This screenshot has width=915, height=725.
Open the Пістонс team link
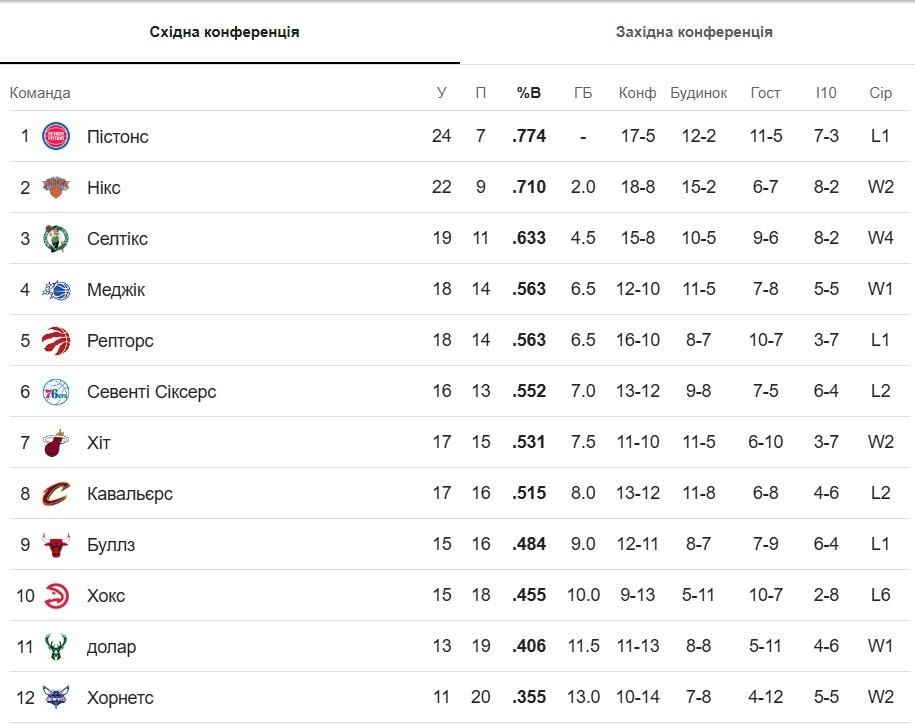click(x=118, y=136)
